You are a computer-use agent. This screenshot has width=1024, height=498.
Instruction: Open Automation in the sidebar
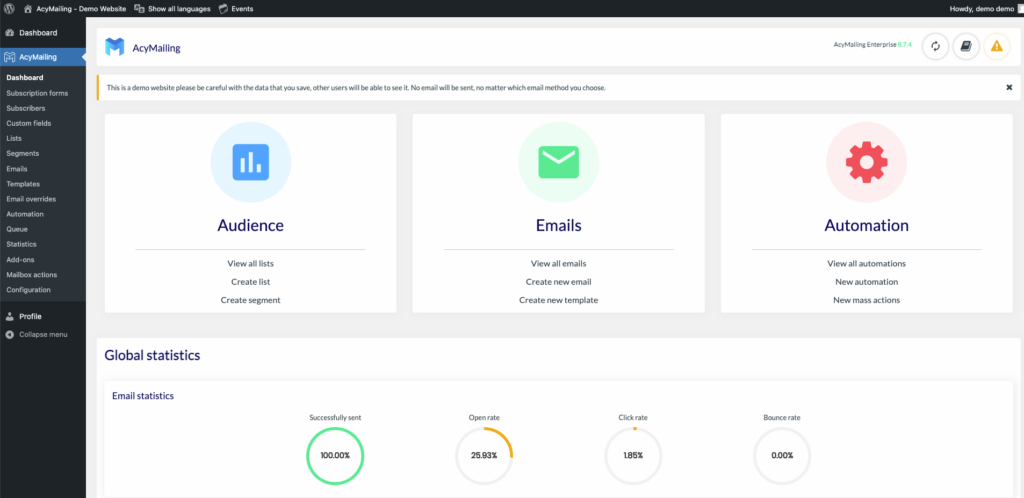click(x=25, y=213)
